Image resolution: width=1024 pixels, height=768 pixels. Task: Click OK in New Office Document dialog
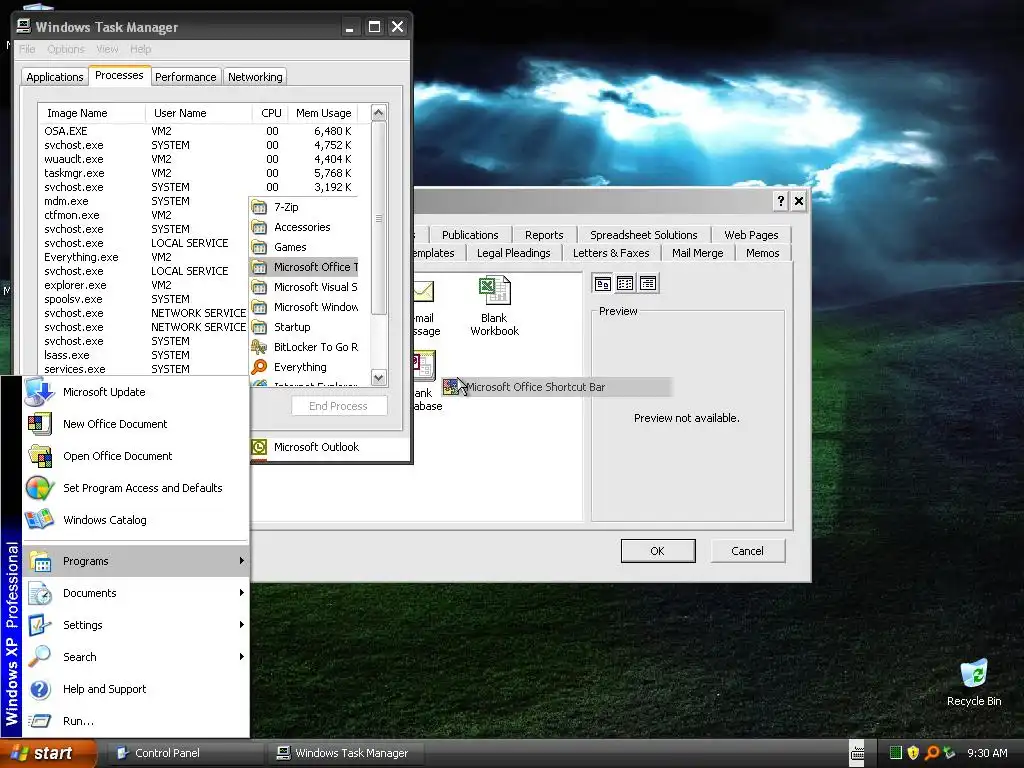[658, 551]
